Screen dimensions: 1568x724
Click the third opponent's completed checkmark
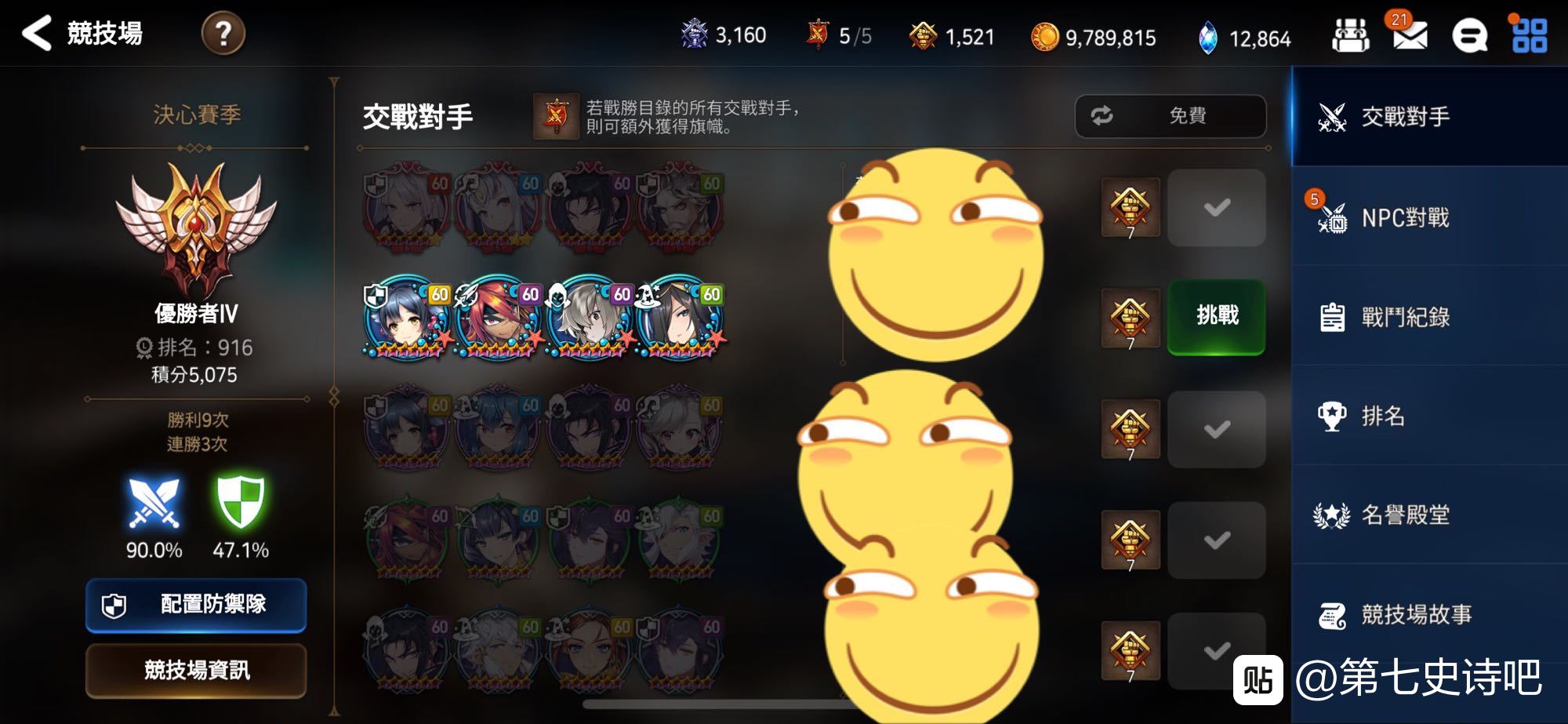tap(1217, 429)
